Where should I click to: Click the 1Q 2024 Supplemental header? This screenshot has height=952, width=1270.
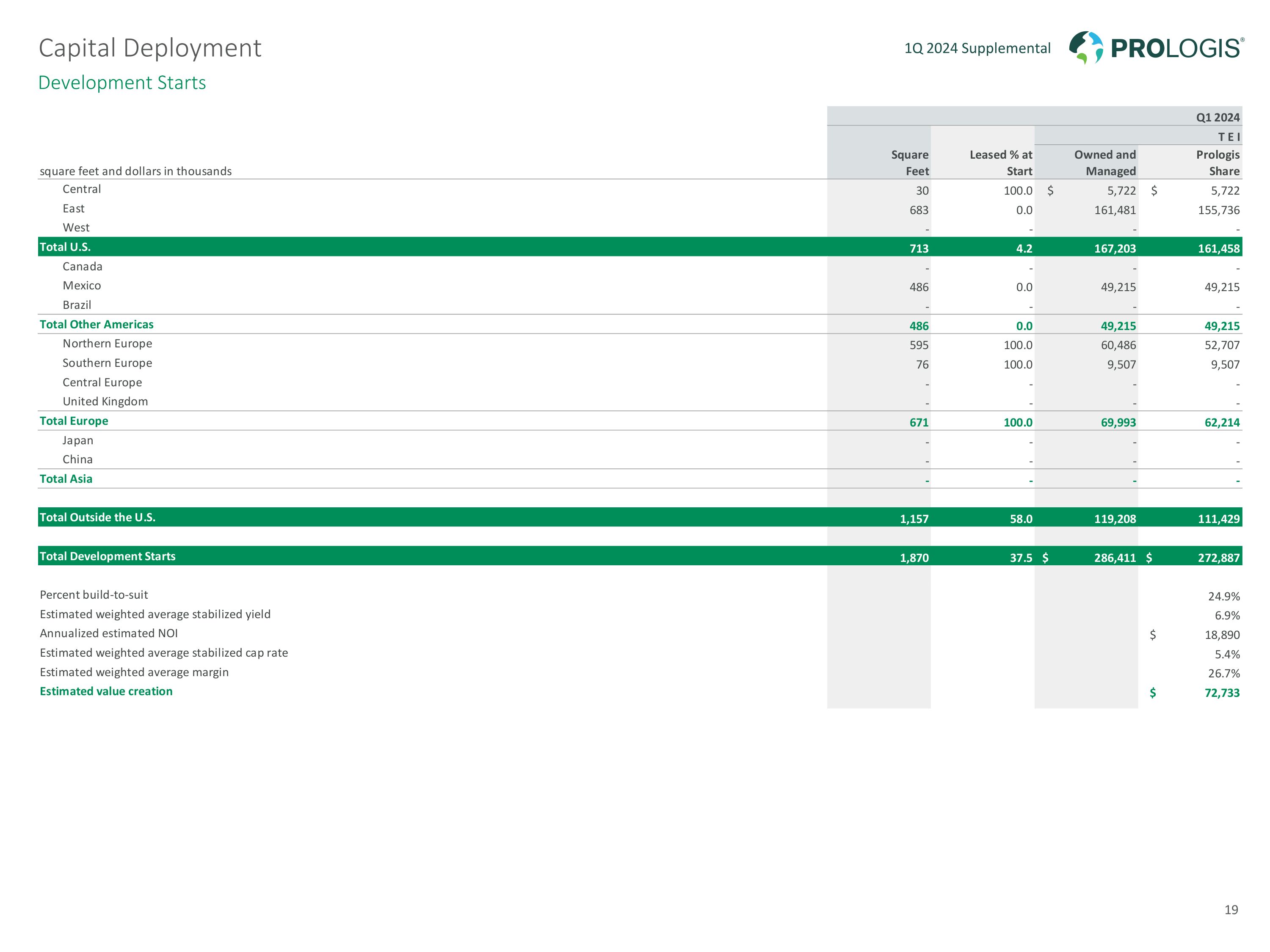tap(977, 48)
